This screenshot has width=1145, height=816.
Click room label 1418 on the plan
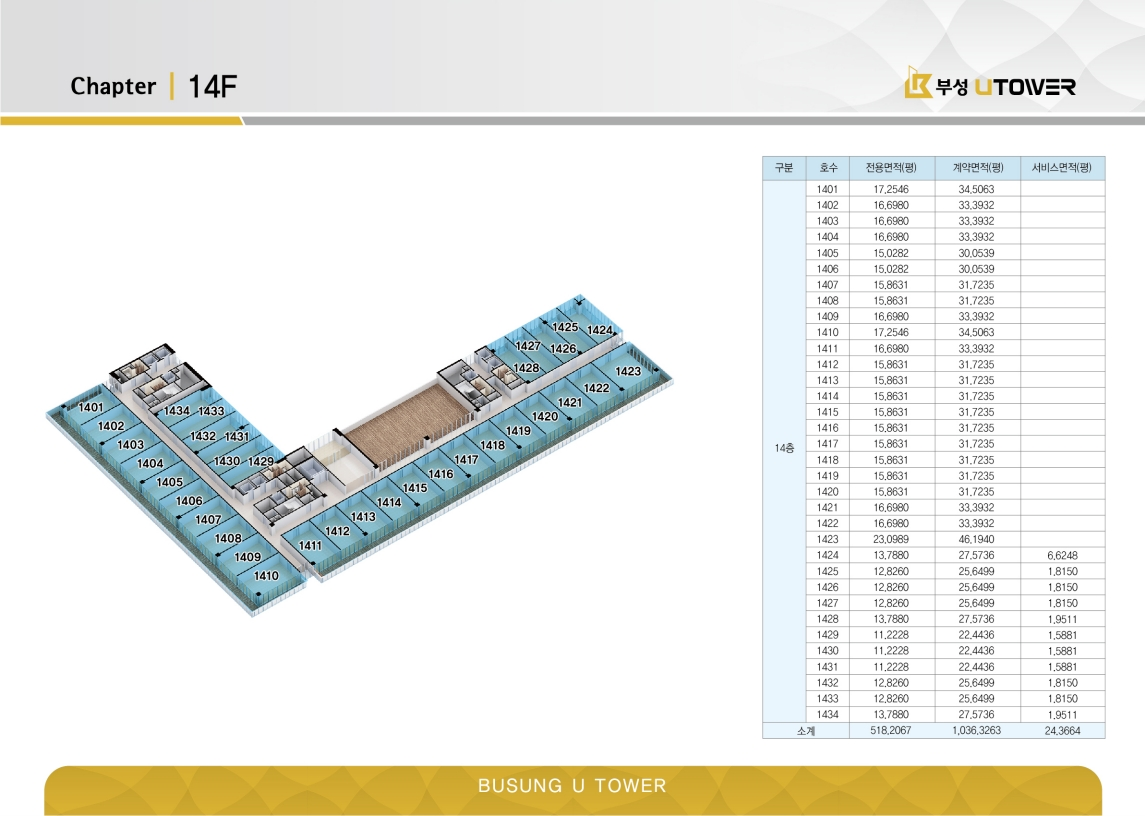492,445
